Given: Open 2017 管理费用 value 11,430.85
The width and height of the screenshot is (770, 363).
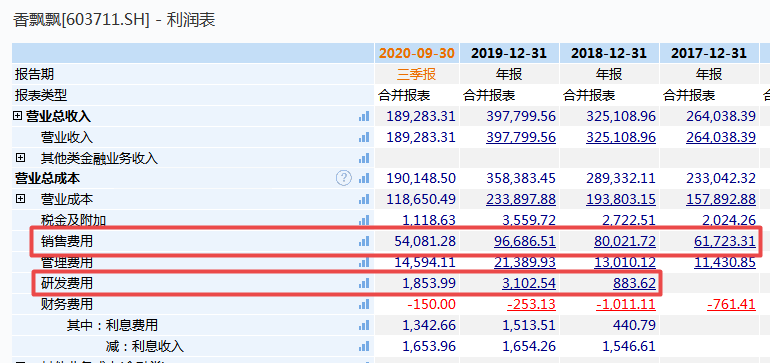Looking at the screenshot, I should (x=725, y=262).
